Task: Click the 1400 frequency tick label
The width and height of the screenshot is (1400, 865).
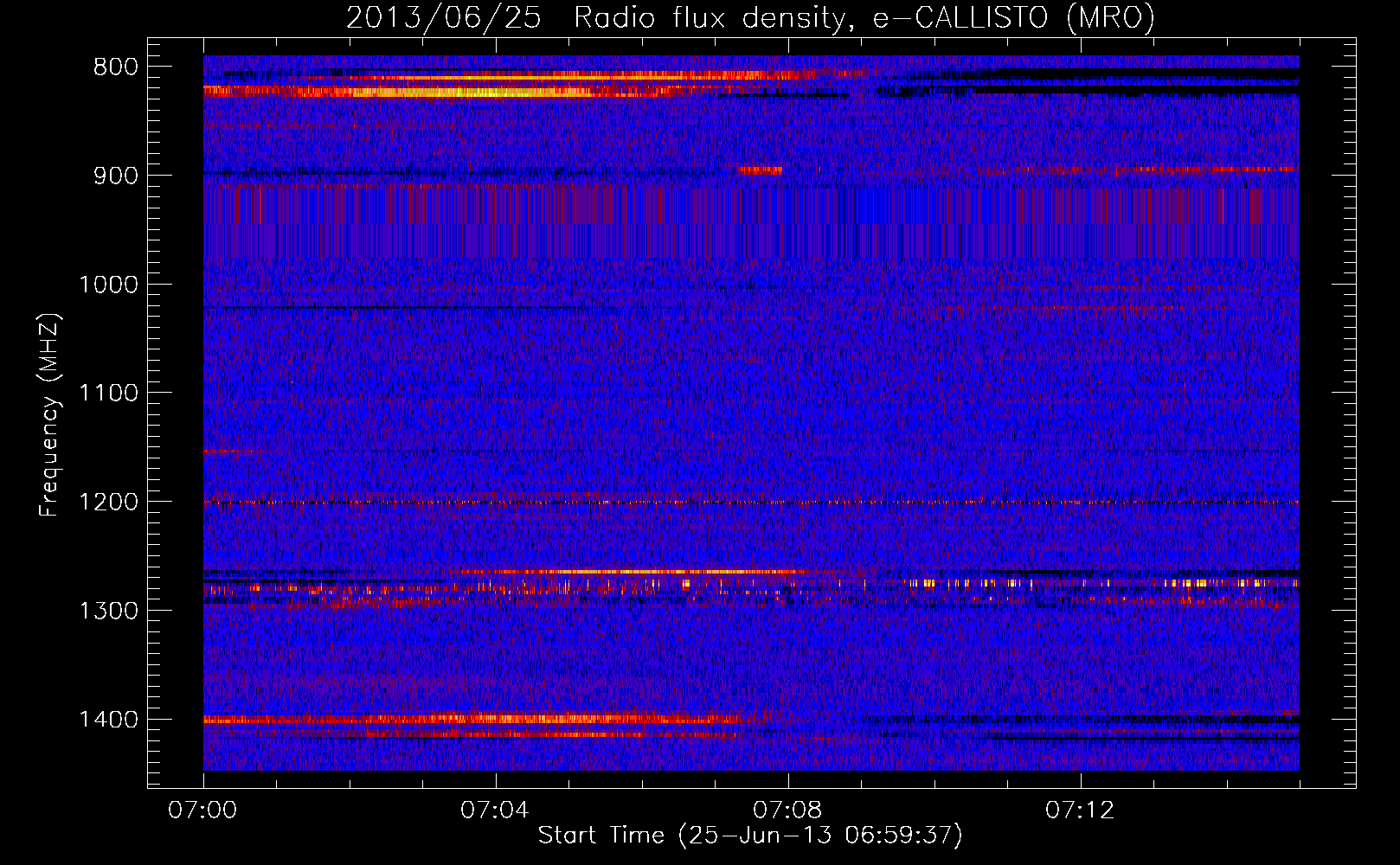Action: (x=108, y=720)
